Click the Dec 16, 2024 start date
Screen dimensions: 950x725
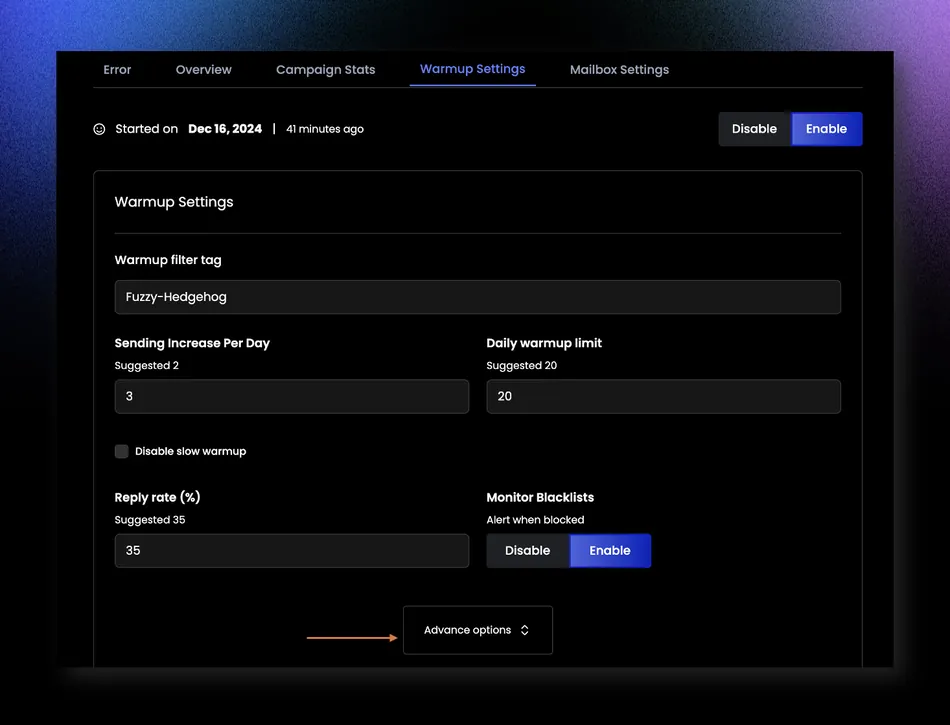pyautogui.click(x=225, y=129)
